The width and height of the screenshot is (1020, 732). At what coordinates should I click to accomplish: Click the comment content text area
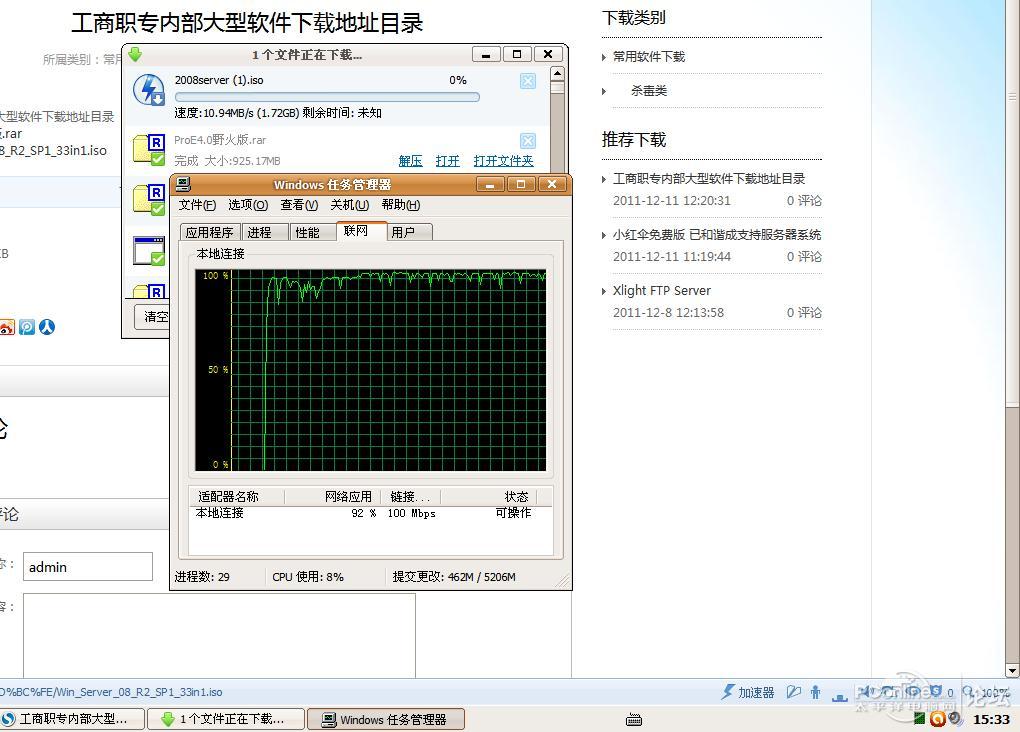coord(219,635)
